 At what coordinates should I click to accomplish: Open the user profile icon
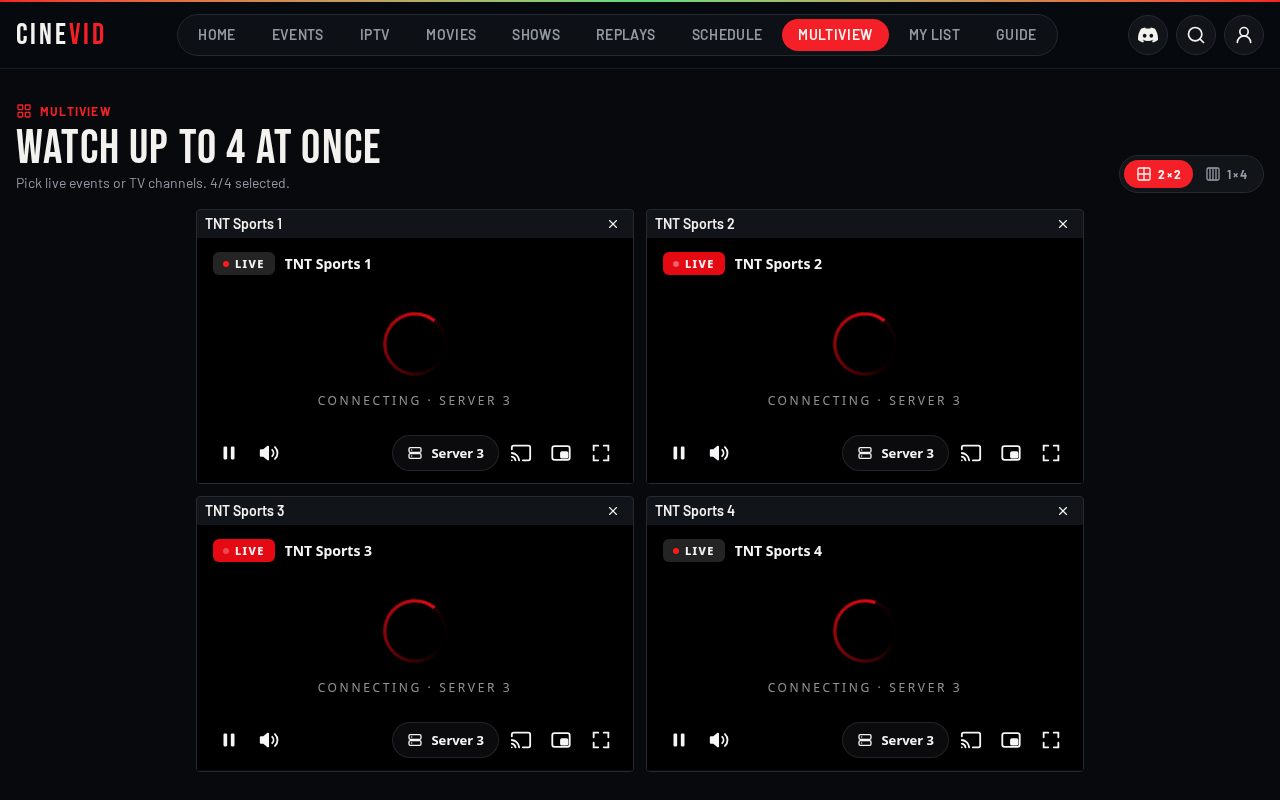(1244, 35)
